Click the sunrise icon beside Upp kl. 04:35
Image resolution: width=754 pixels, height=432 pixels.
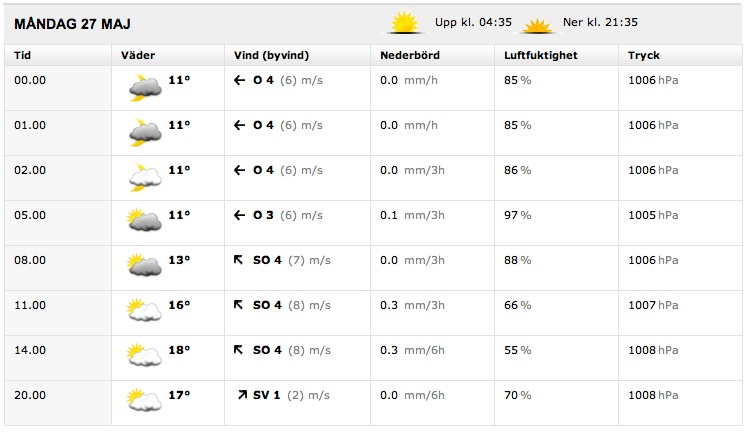[x=404, y=23]
